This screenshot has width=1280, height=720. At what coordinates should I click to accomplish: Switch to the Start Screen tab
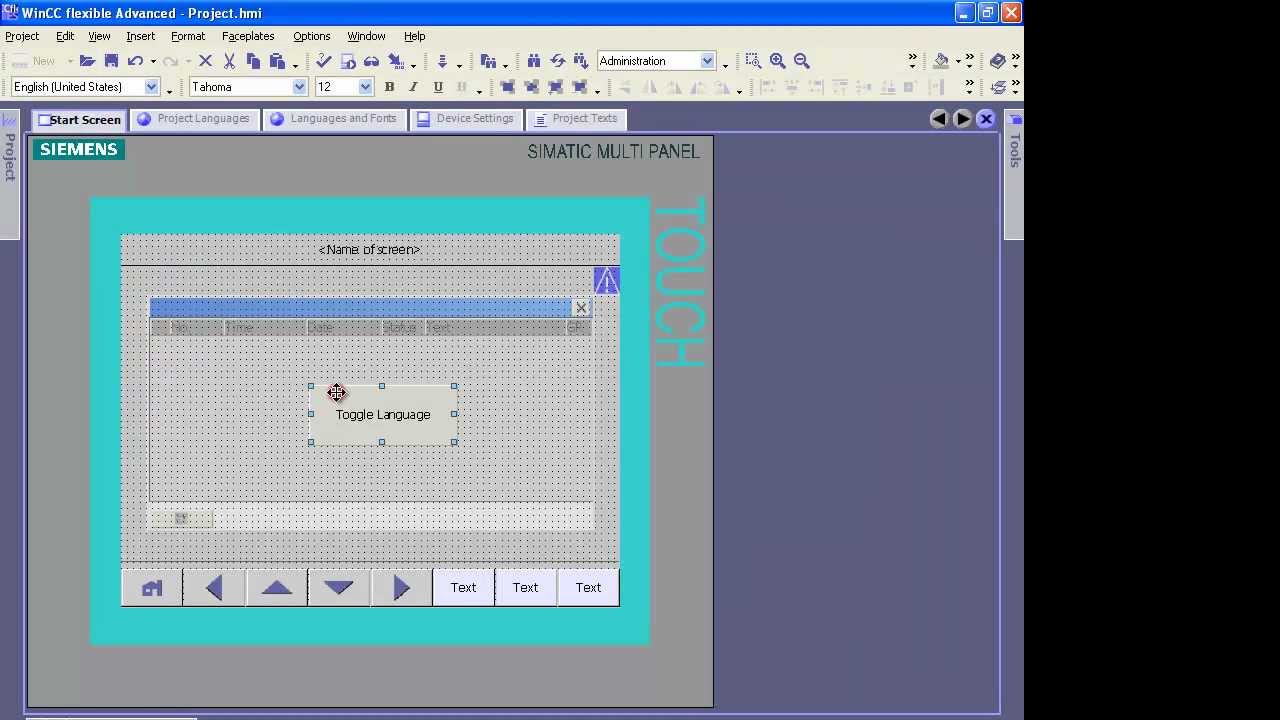click(x=79, y=119)
